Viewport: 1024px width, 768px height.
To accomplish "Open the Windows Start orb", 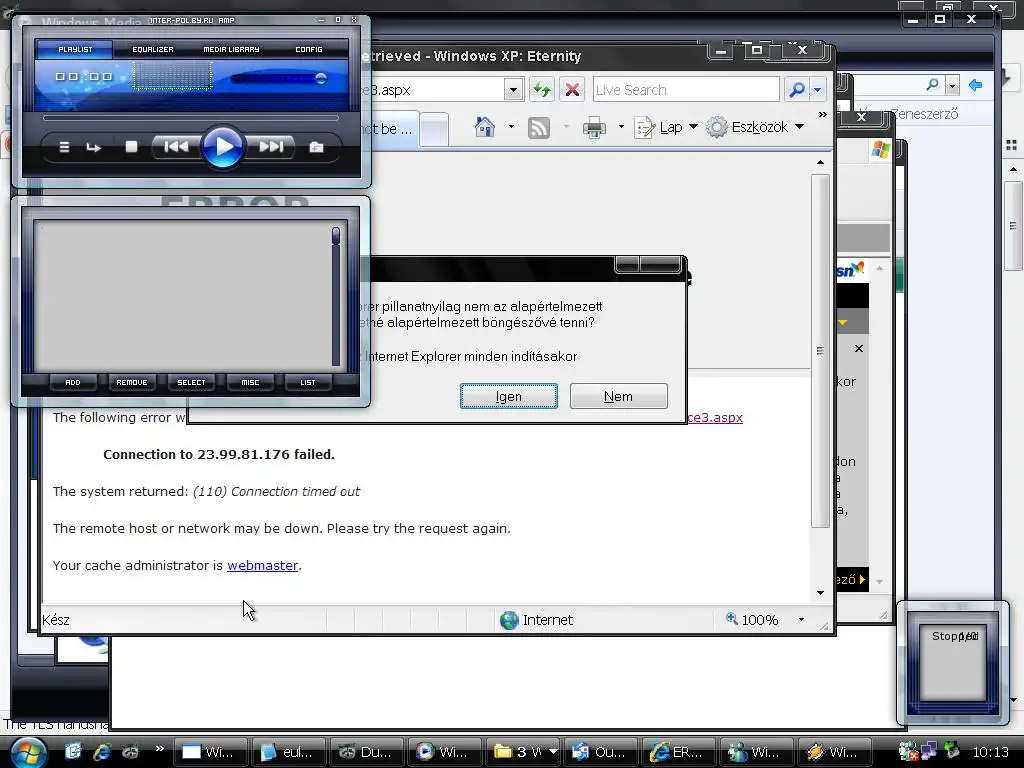I will tap(28, 752).
